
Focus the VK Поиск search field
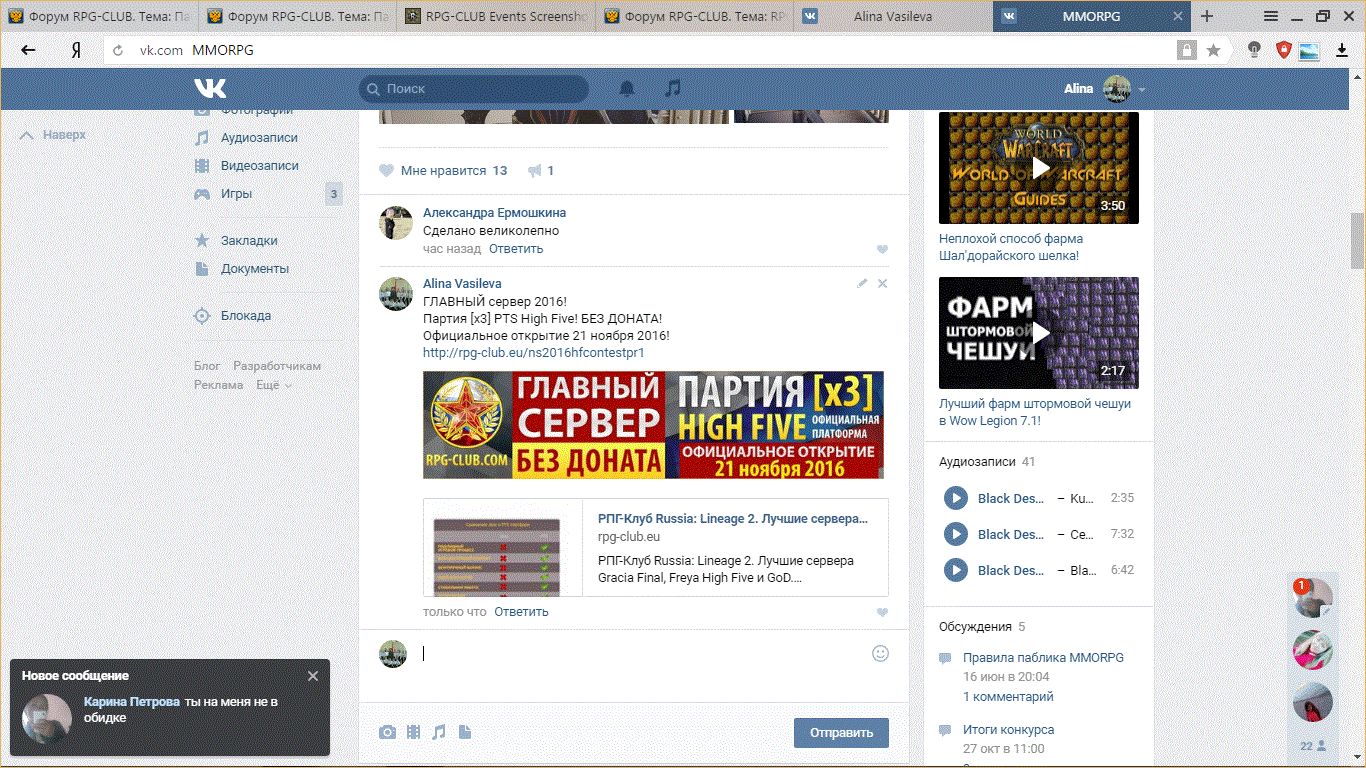[474, 89]
